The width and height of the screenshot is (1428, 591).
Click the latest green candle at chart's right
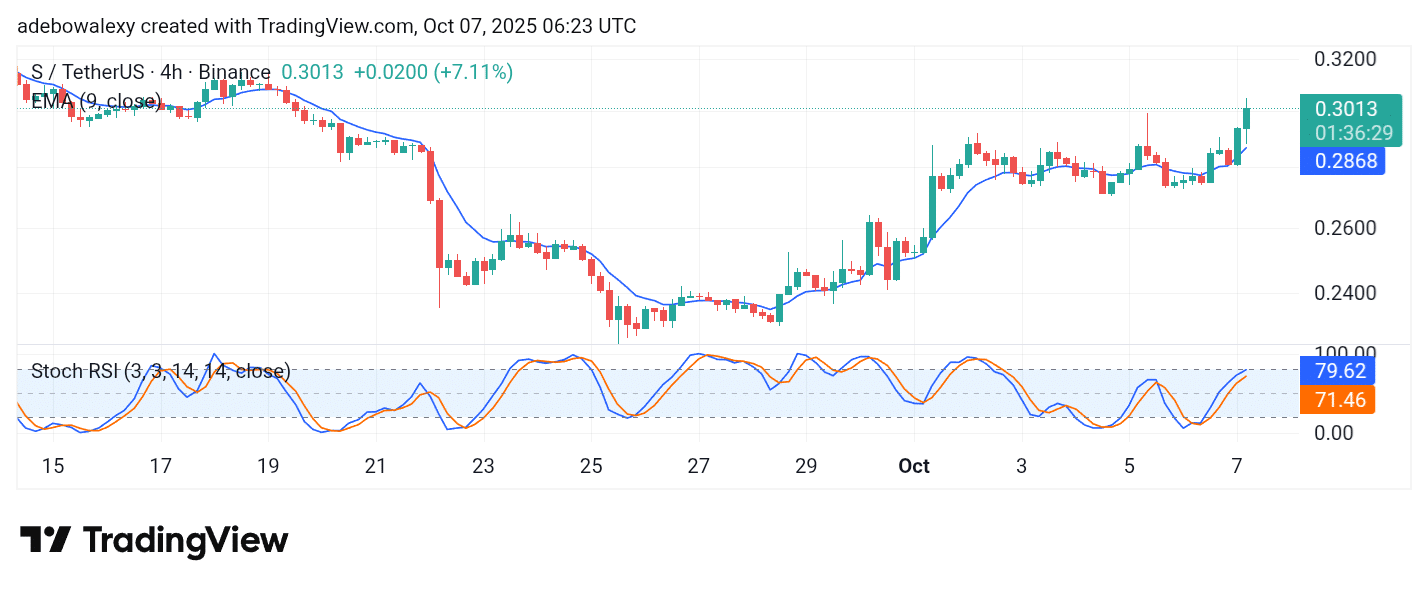coord(1246,118)
